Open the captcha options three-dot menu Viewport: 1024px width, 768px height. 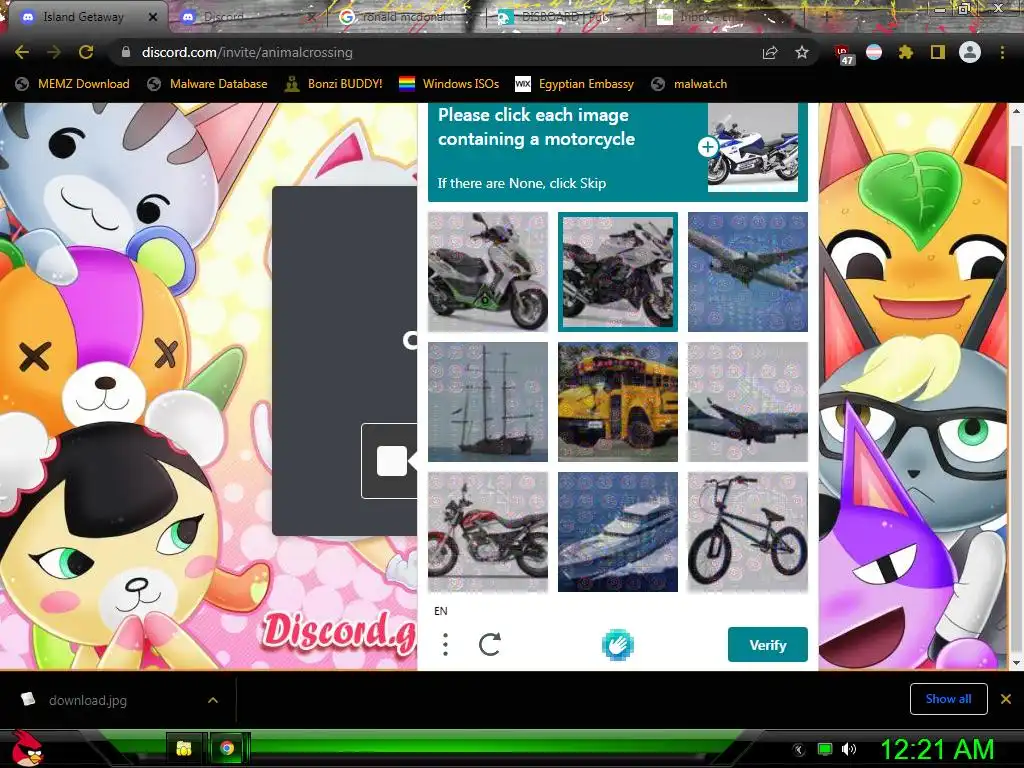coord(445,645)
